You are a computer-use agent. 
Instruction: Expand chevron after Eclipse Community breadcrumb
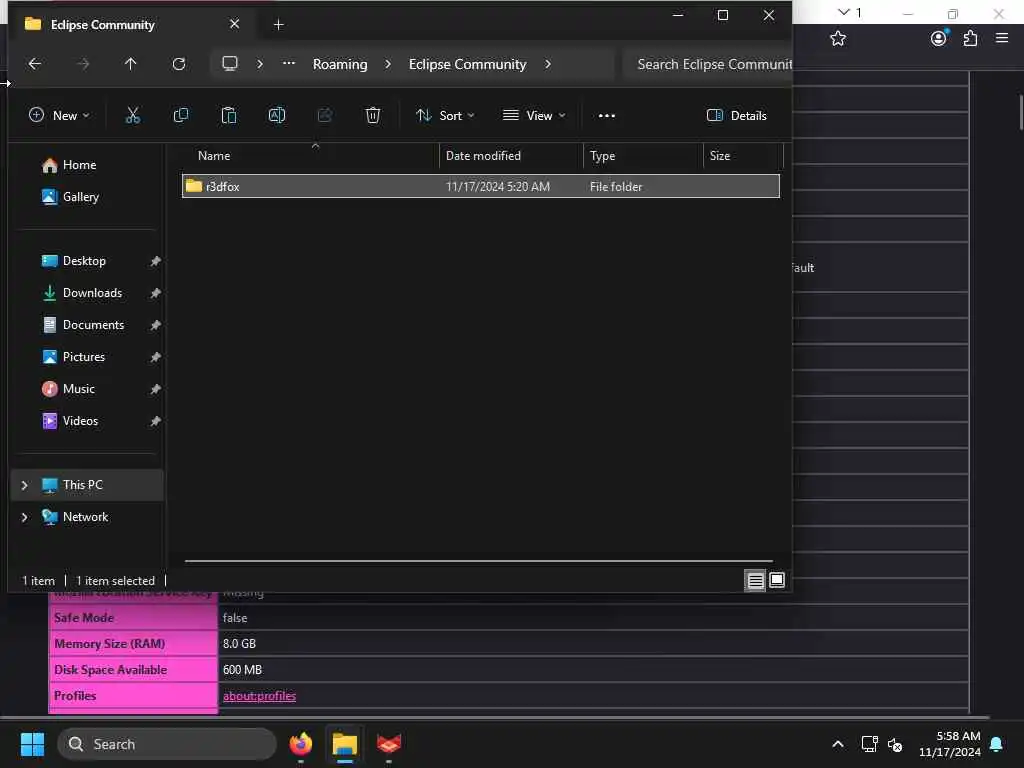pos(547,64)
